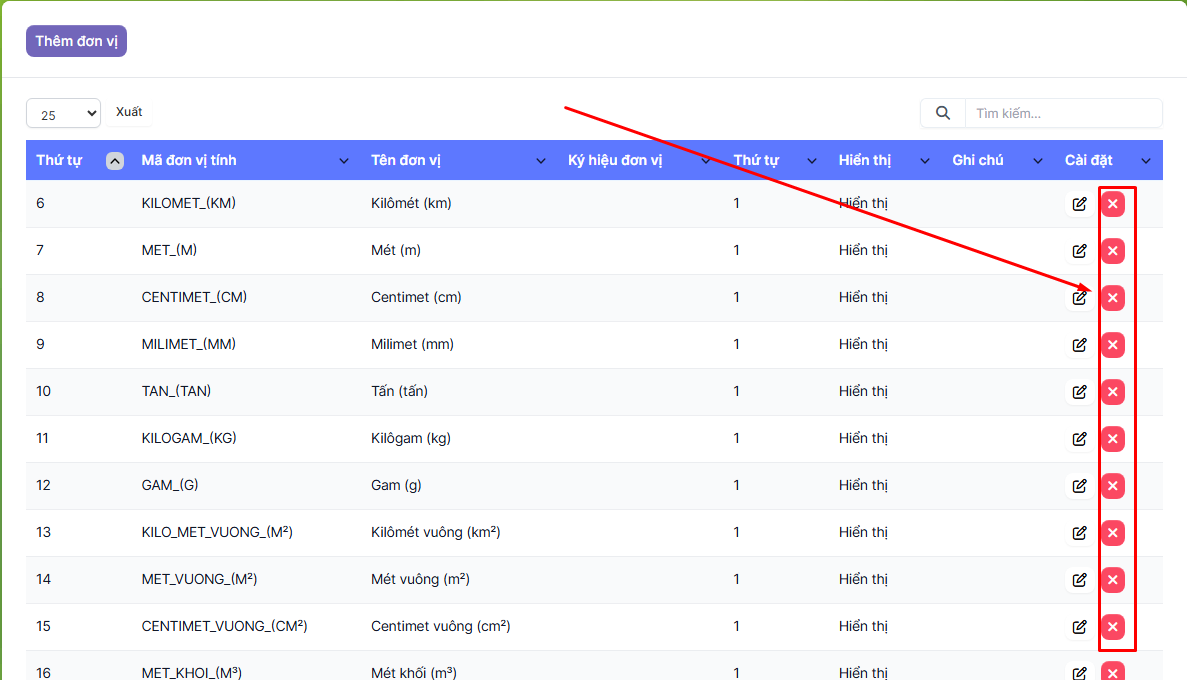The image size is (1187, 680).
Task: Toggle sort on first Thứ tự column
Action: click(x=115, y=161)
